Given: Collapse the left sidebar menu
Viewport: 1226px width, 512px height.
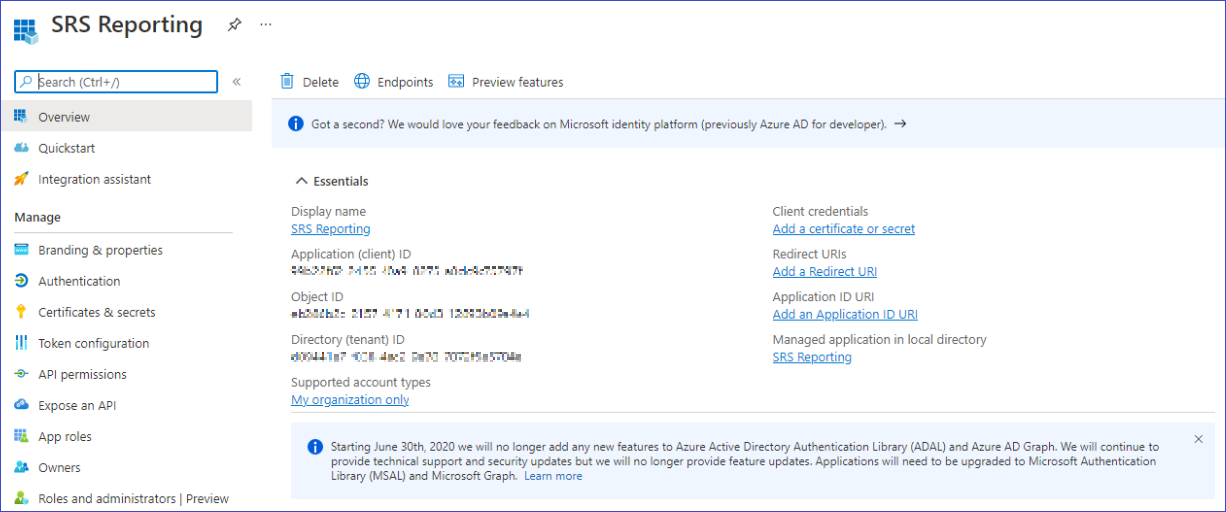Looking at the screenshot, I should 237,82.
